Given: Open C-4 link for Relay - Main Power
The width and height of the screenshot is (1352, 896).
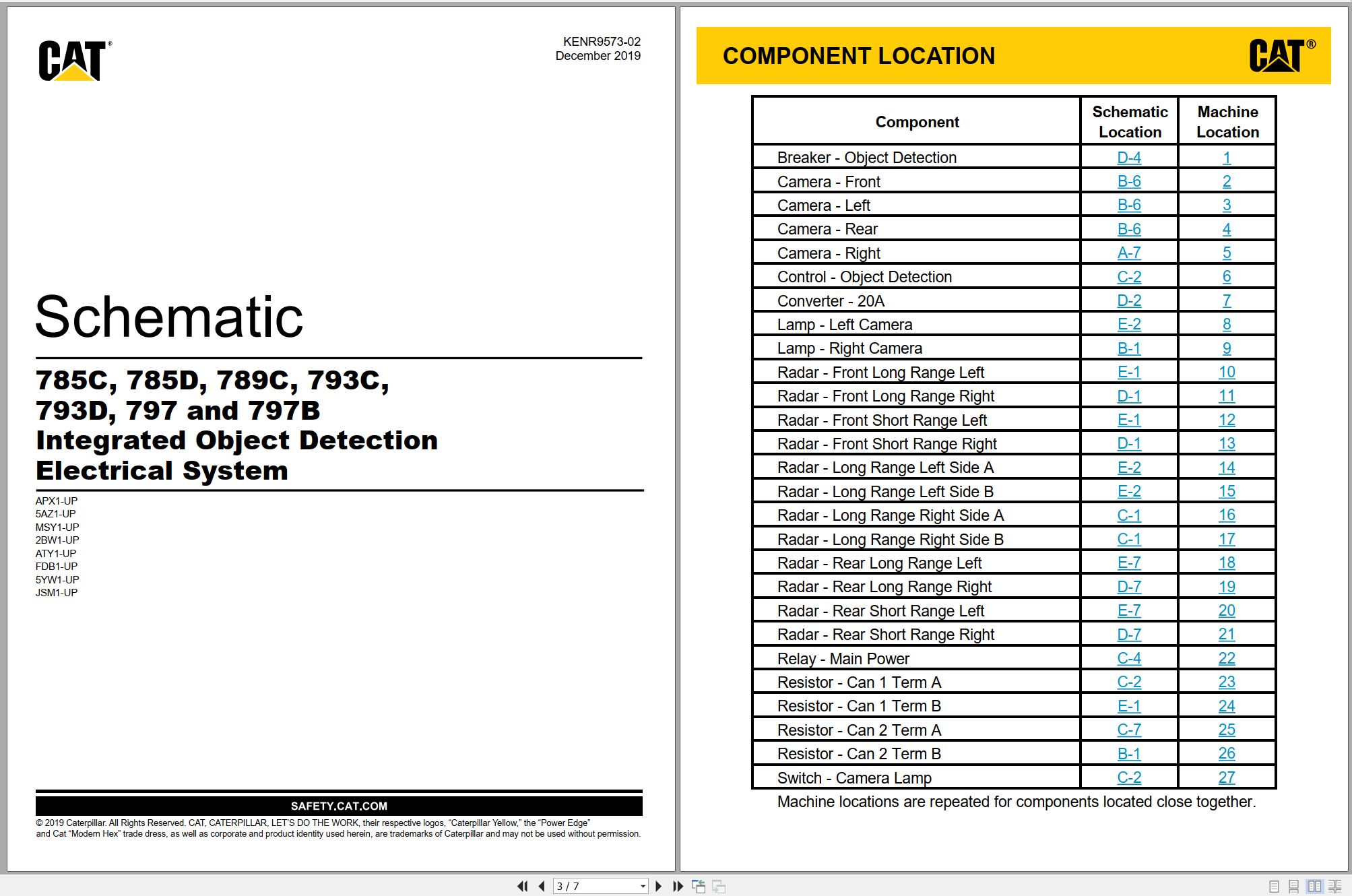Looking at the screenshot, I should click(1129, 658).
